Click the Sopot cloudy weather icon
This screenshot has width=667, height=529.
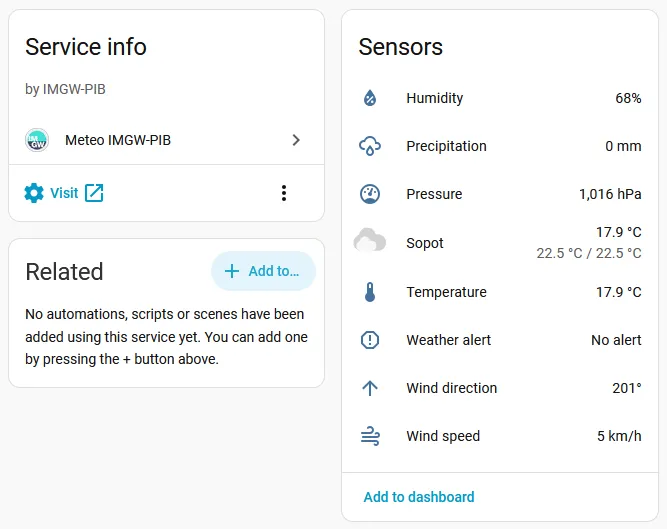point(370,240)
